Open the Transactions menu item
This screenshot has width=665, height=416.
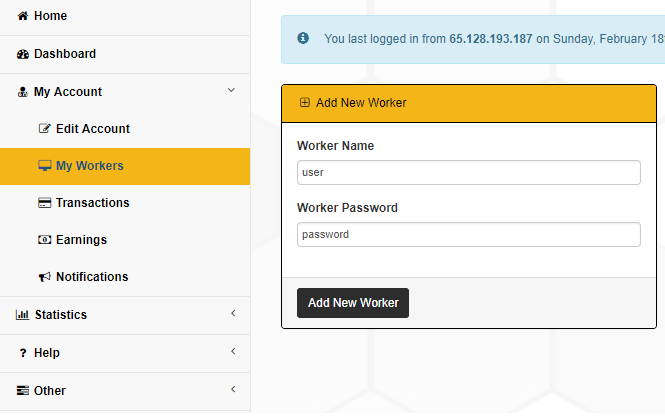click(x=92, y=203)
